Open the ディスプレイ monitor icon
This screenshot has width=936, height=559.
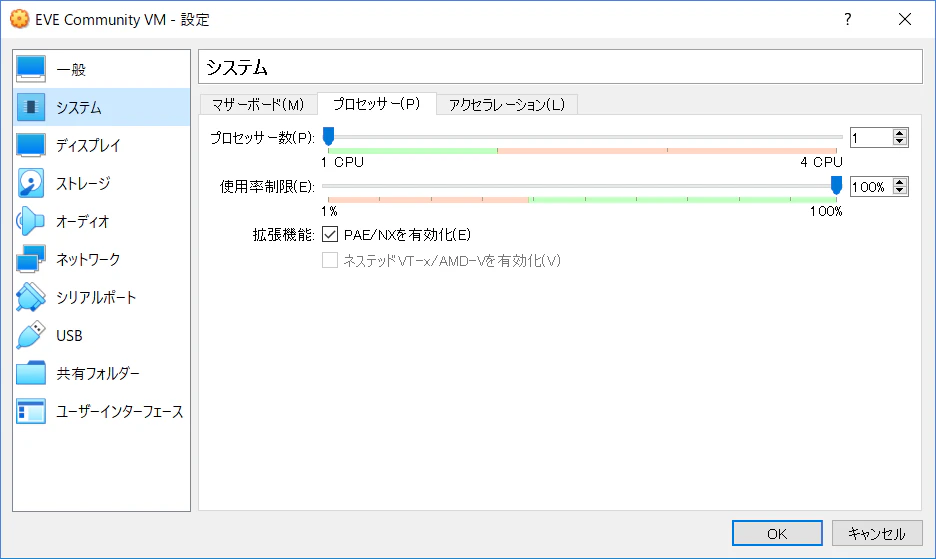(31, 145)
